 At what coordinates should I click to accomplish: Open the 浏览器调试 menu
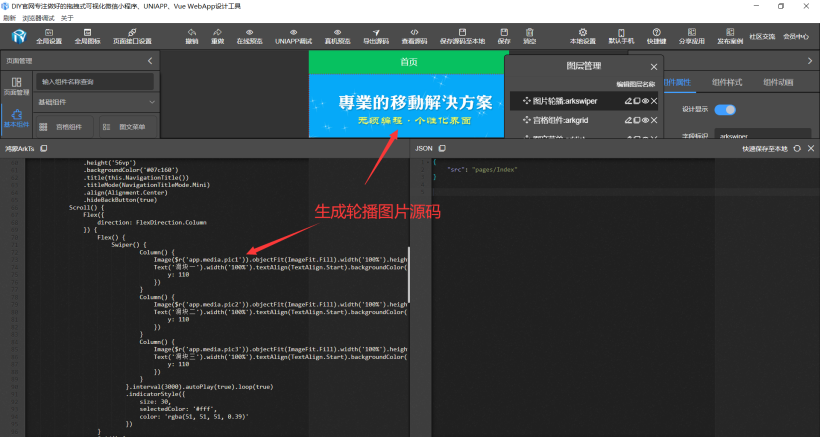click(37, 17)
